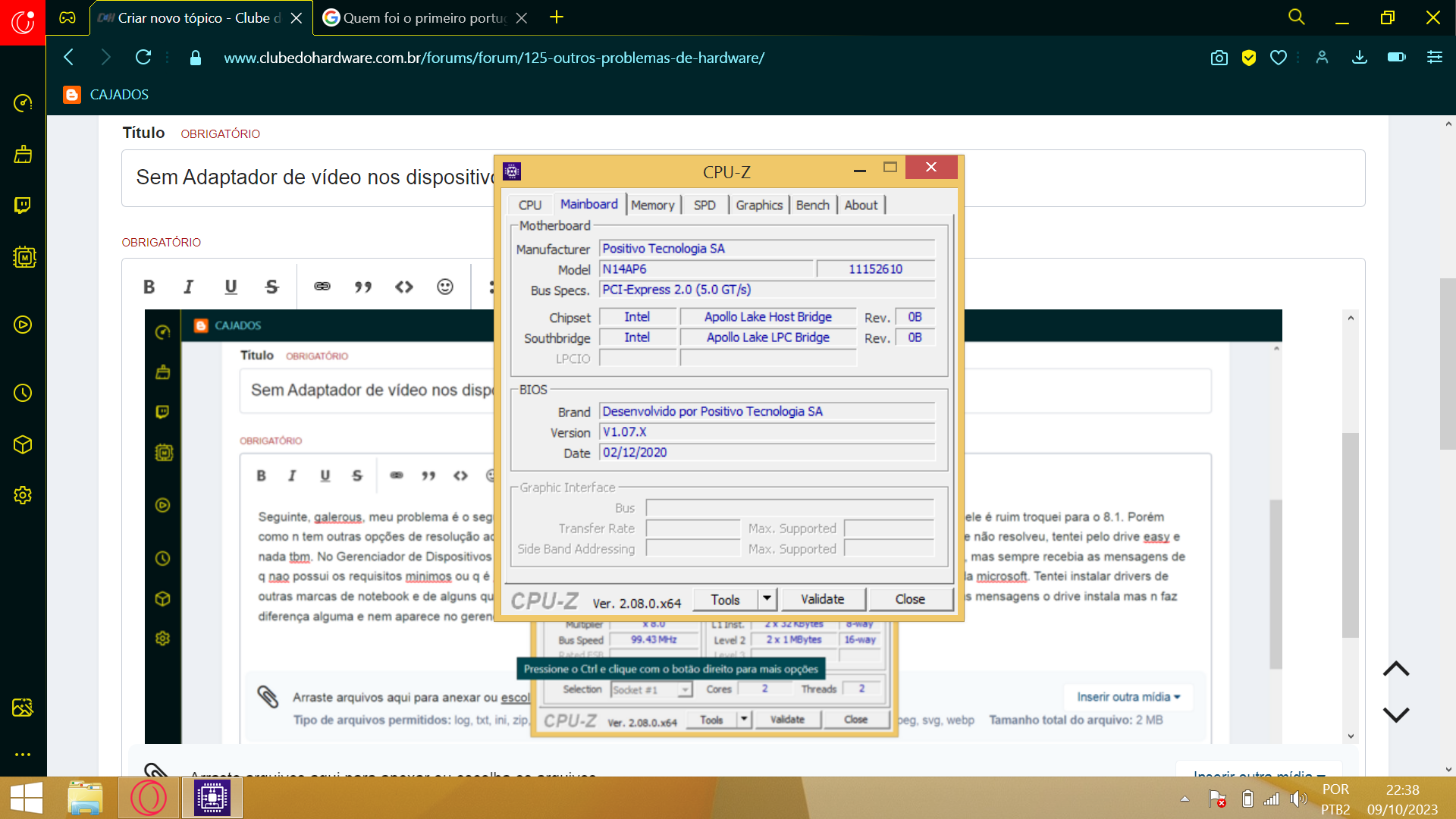Image resolution: width=1456 pixels, height=819 pixels.
Task: Open the GX Control speedometer sidebar icon
Action: pyautogui.click(x=23, y=103)
